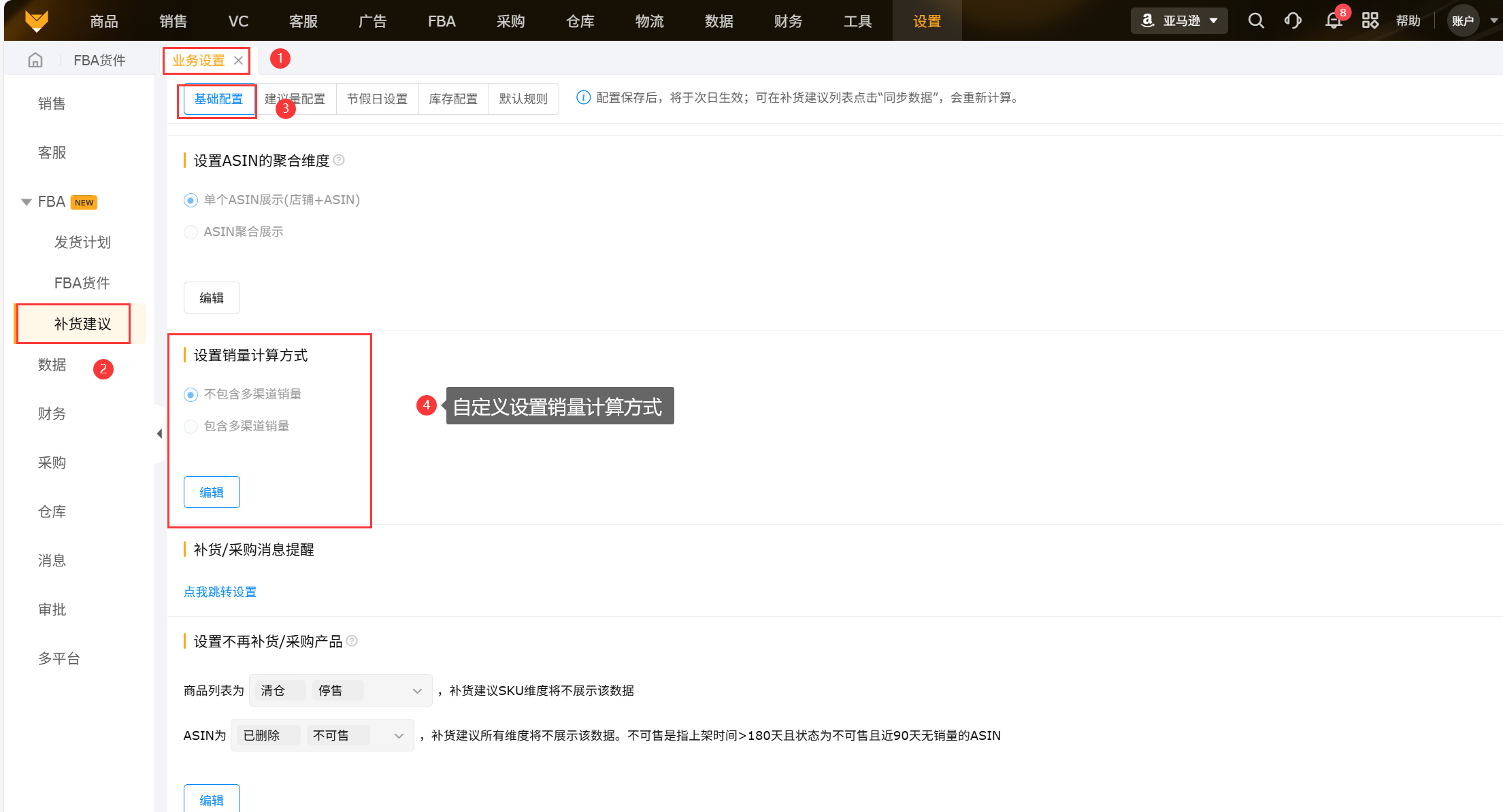Click 编辑 under 设置销量计算方式
This screenshot has height=812, width=1503.
[212, 492]
